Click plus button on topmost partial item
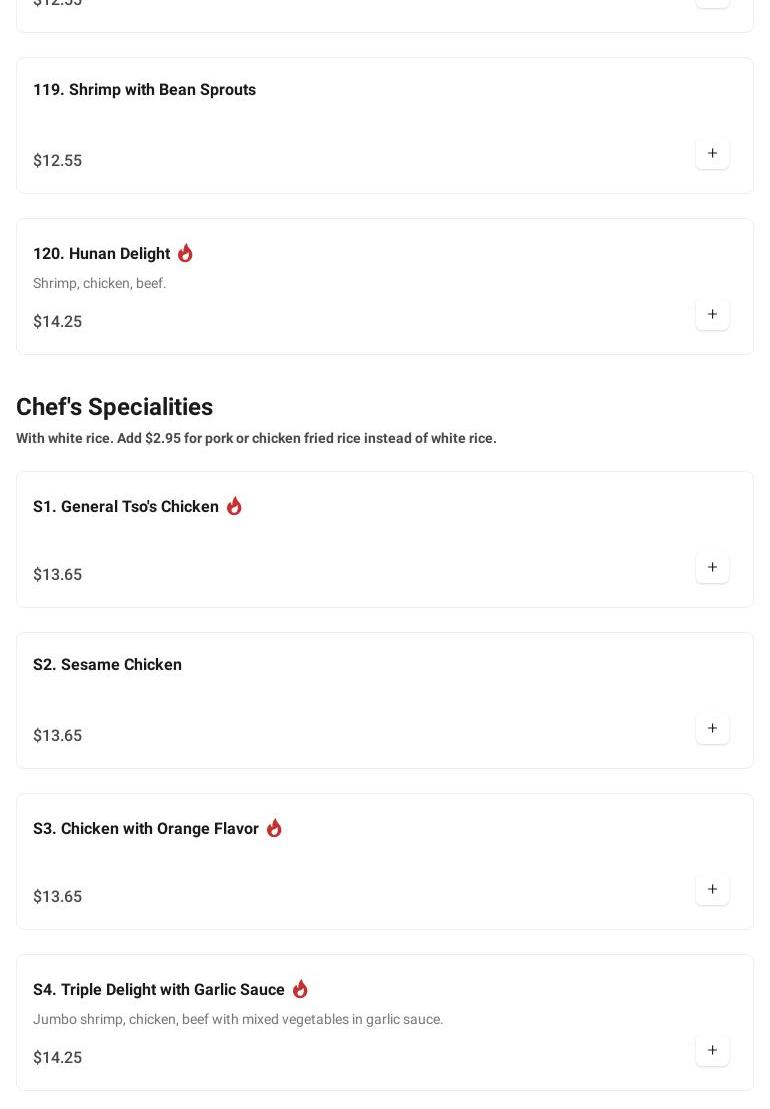 coord(712,3)
